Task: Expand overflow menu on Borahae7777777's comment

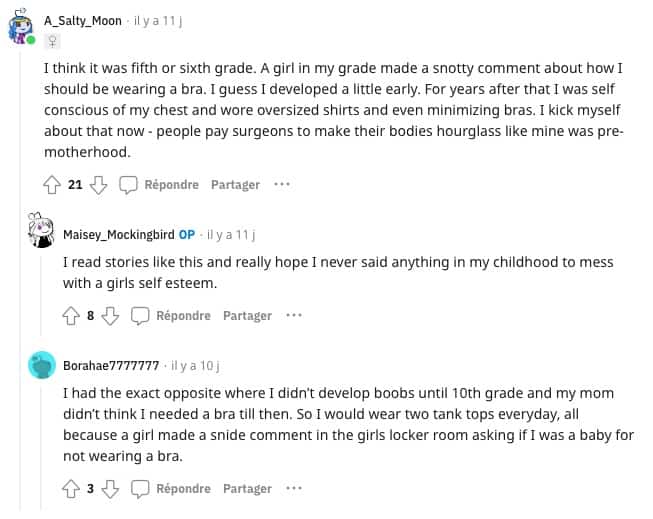Action: pyautogui.click(x=293, y=489)
